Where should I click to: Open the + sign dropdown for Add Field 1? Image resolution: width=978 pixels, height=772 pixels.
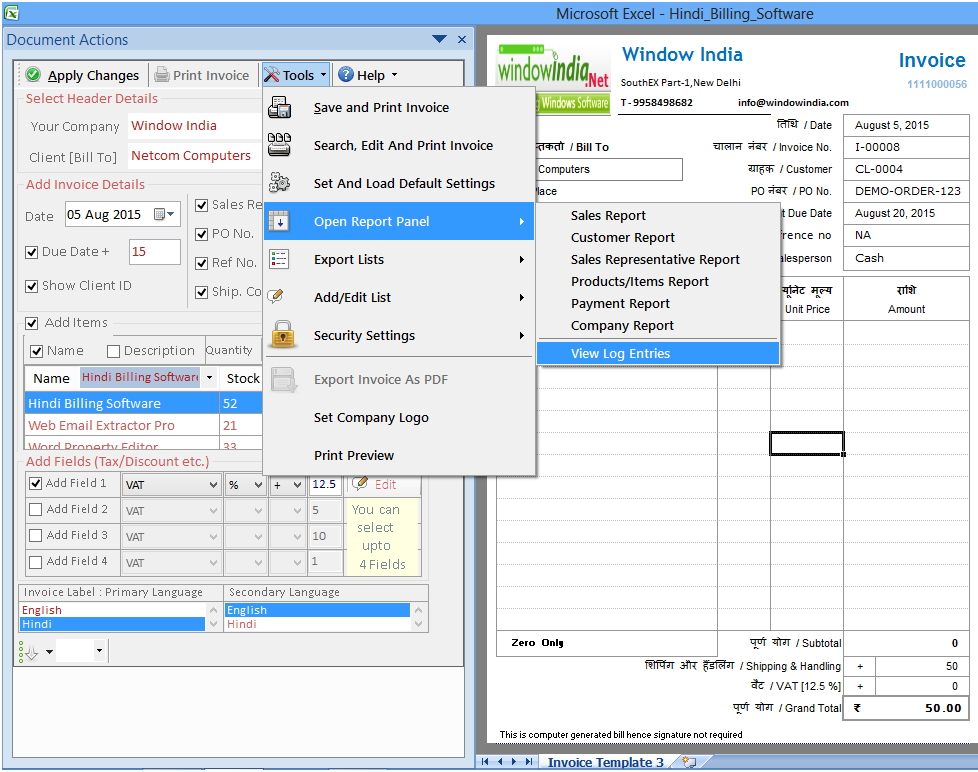tap(298, 485)
